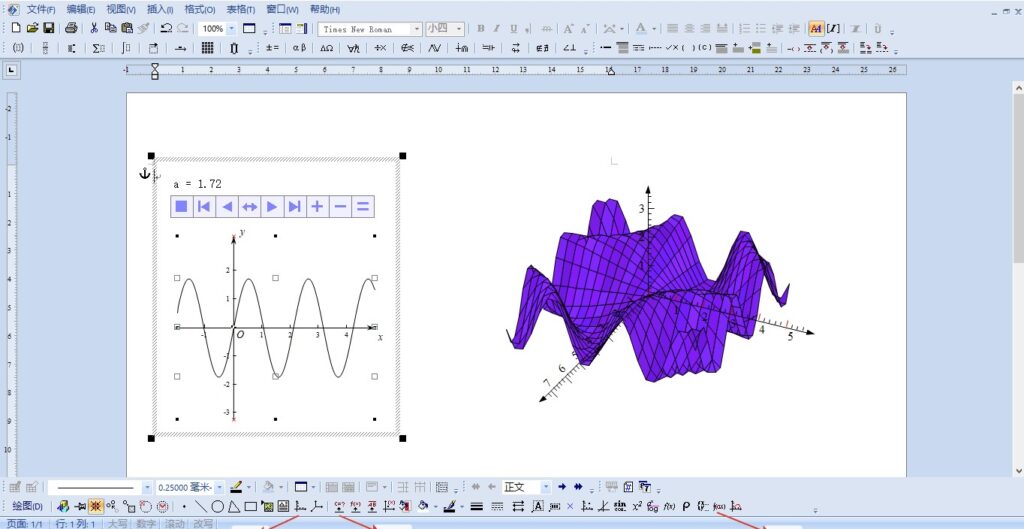Click the Undo arrow icon

(166, 28)
